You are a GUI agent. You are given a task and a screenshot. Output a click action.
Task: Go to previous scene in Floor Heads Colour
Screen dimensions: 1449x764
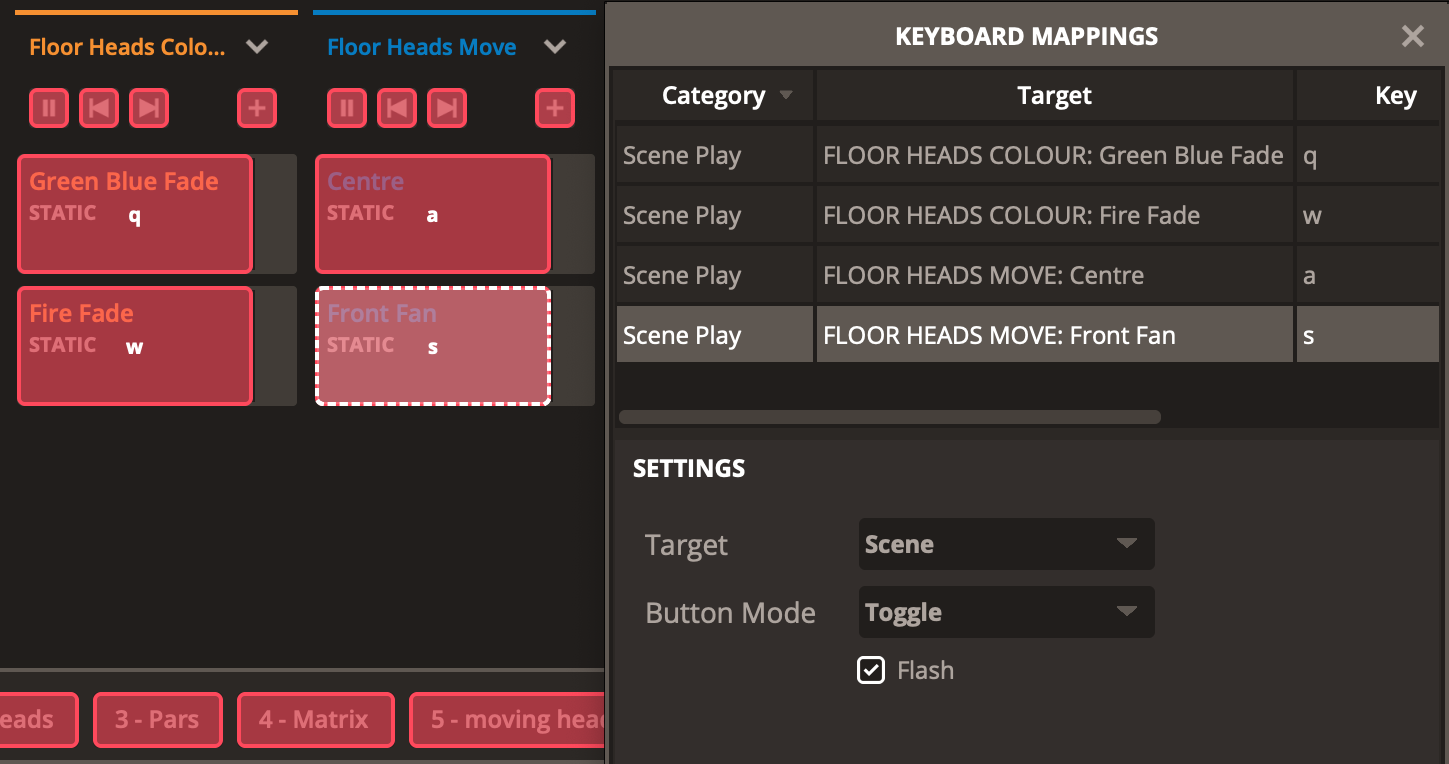pyautogui.click(x=99, y=108)
